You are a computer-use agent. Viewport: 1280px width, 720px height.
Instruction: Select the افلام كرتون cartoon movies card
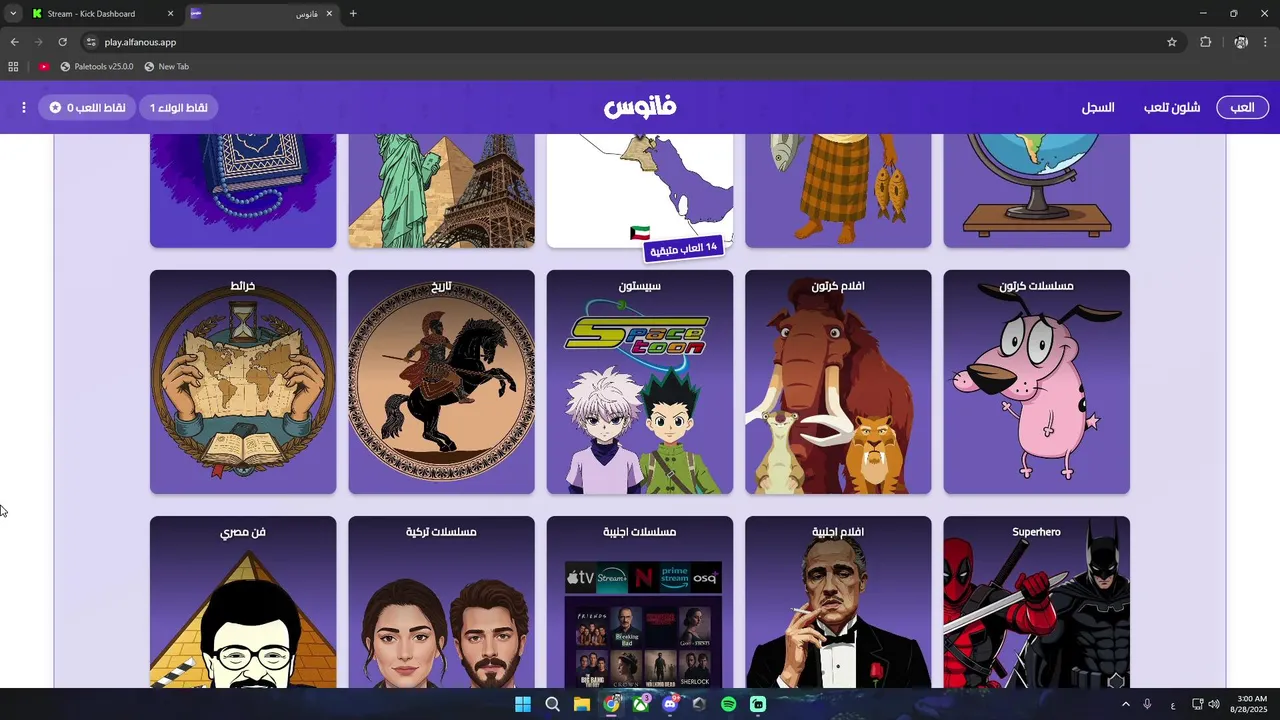pyautogui.click(x=838, y=382)
